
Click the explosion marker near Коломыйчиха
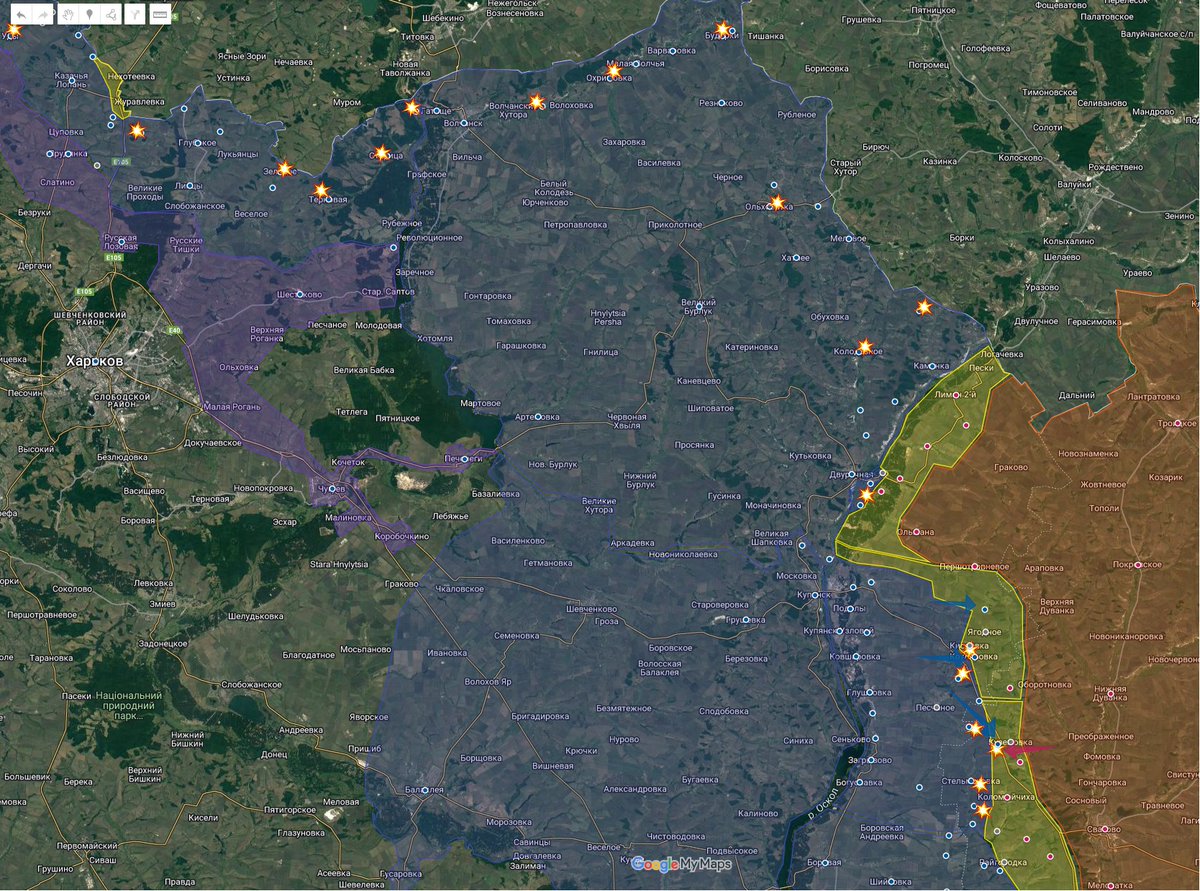[983, 810]
